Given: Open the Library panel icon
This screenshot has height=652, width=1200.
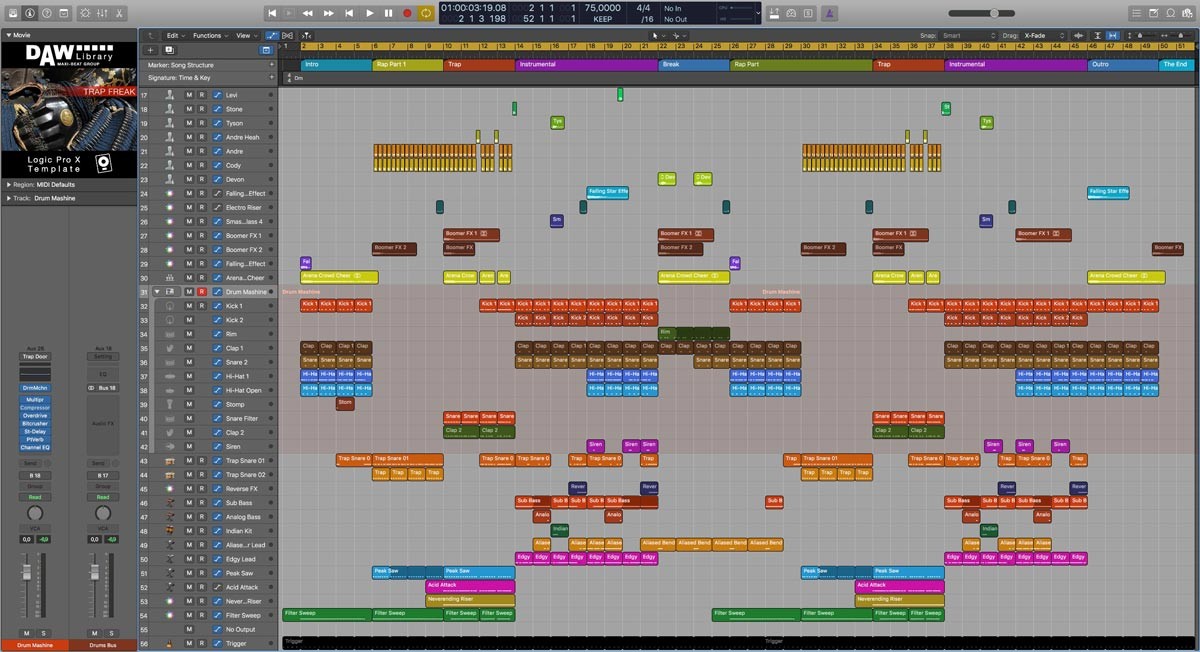Looking at the screenshot, I should [x=14, y=14].
